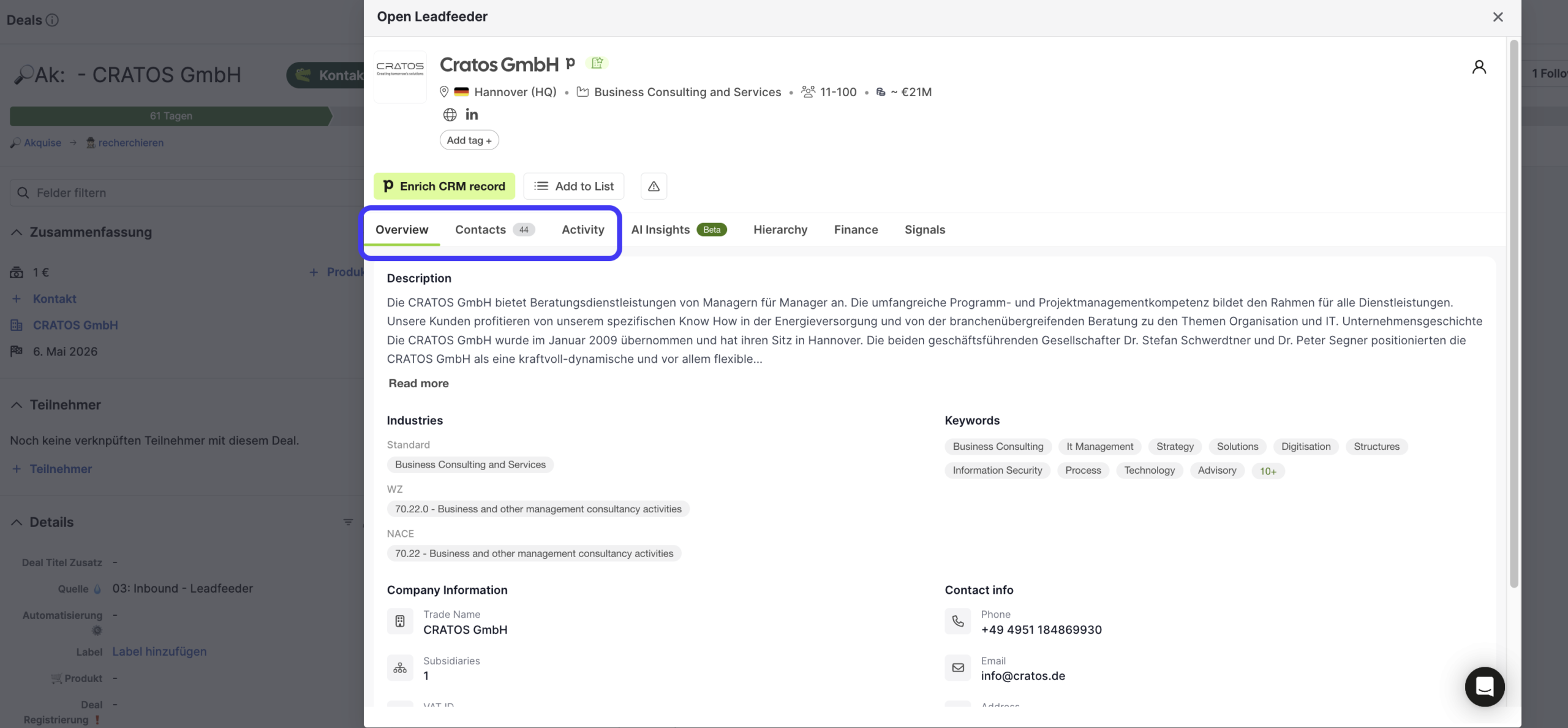Click the Automatisierung gear icon
This screenshot has height=728, width=1568.
(x=97, y=630)
